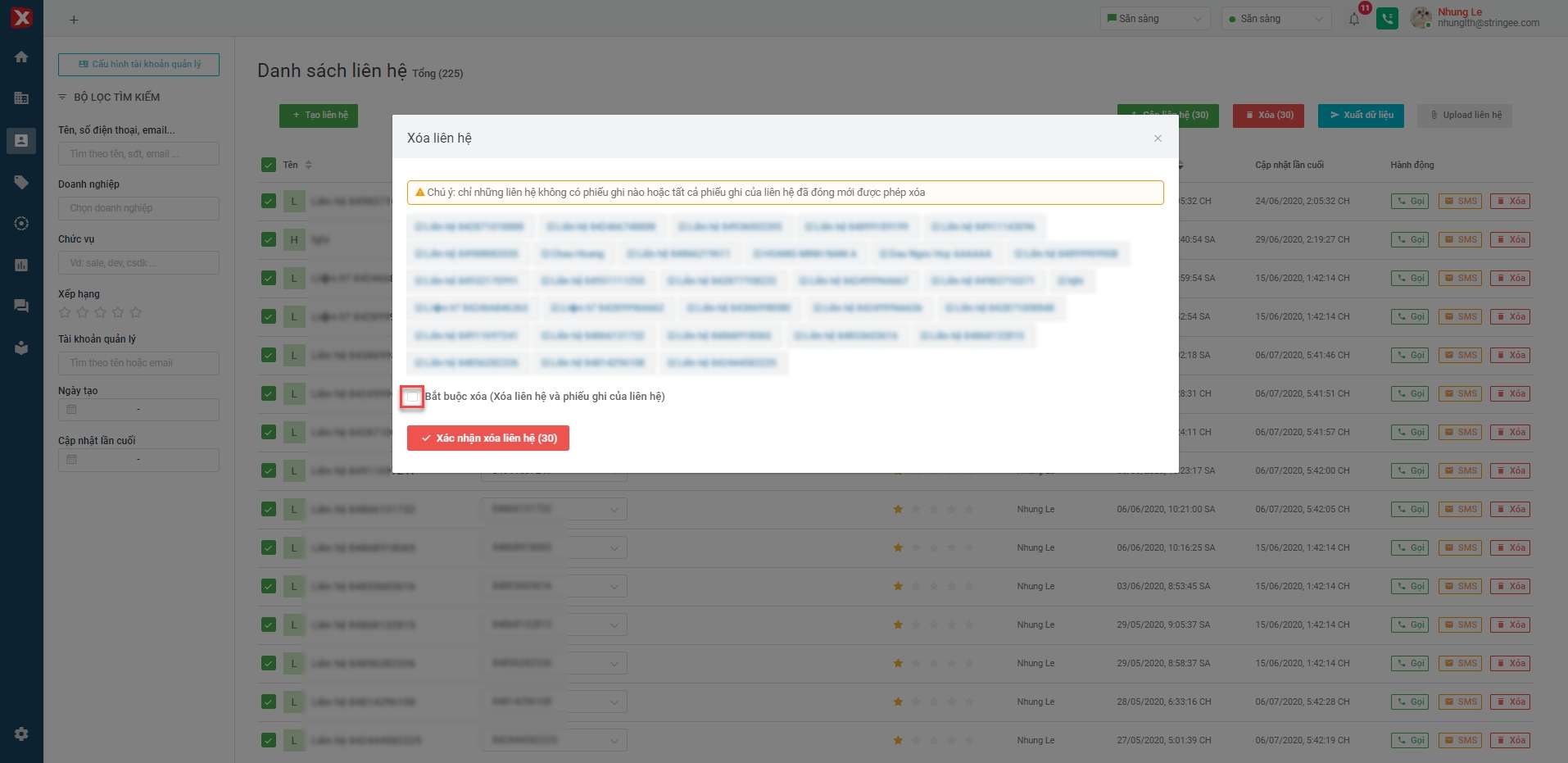This screenshot has width=1568, height=763.
Task: Toggle the select-all checkbox beside Tên
Action: coord(269,165)
